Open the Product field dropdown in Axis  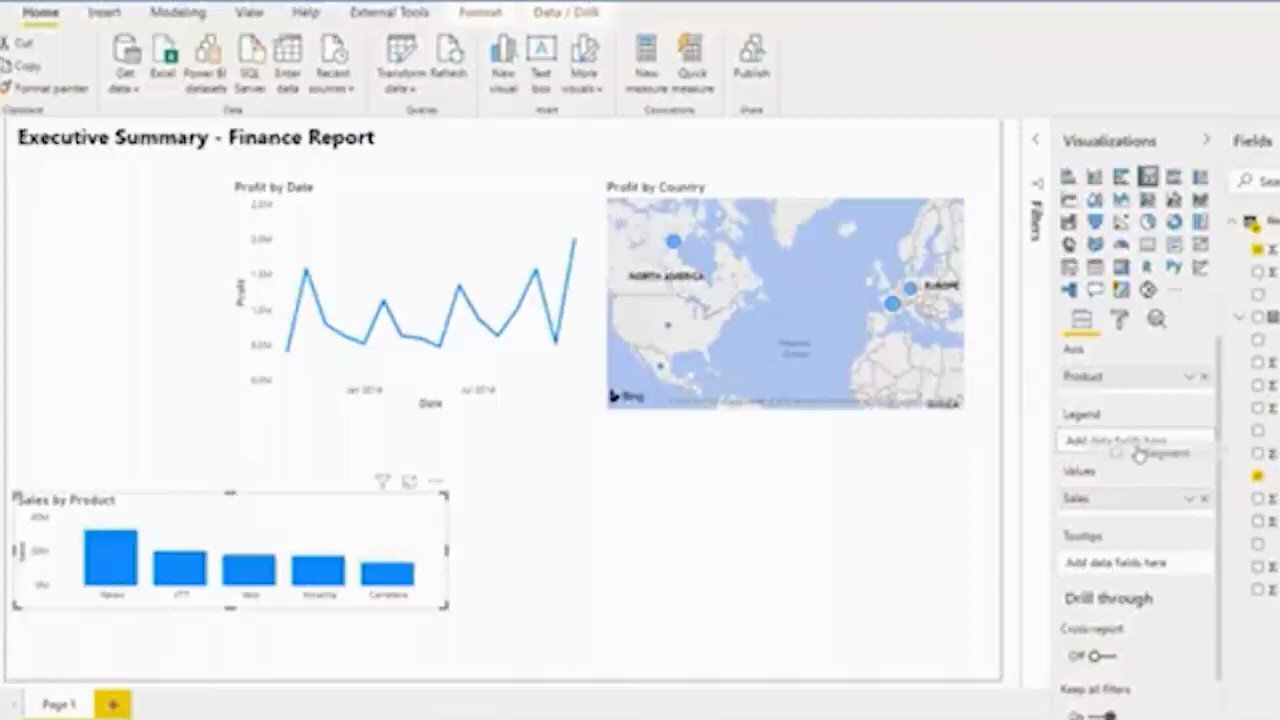point(1189,377)
